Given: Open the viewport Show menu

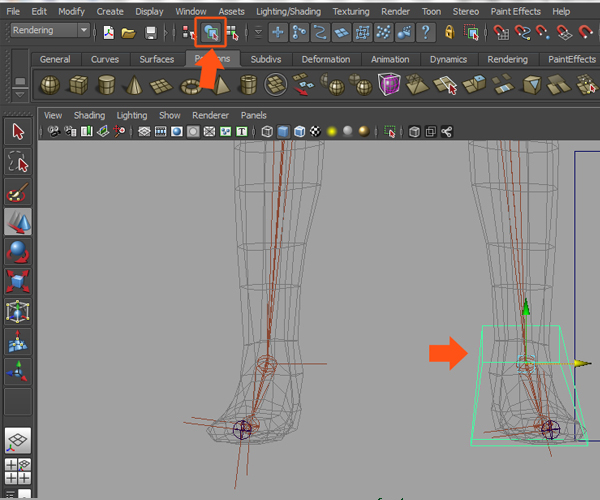Looking at the screenshot, I should 170,115.
